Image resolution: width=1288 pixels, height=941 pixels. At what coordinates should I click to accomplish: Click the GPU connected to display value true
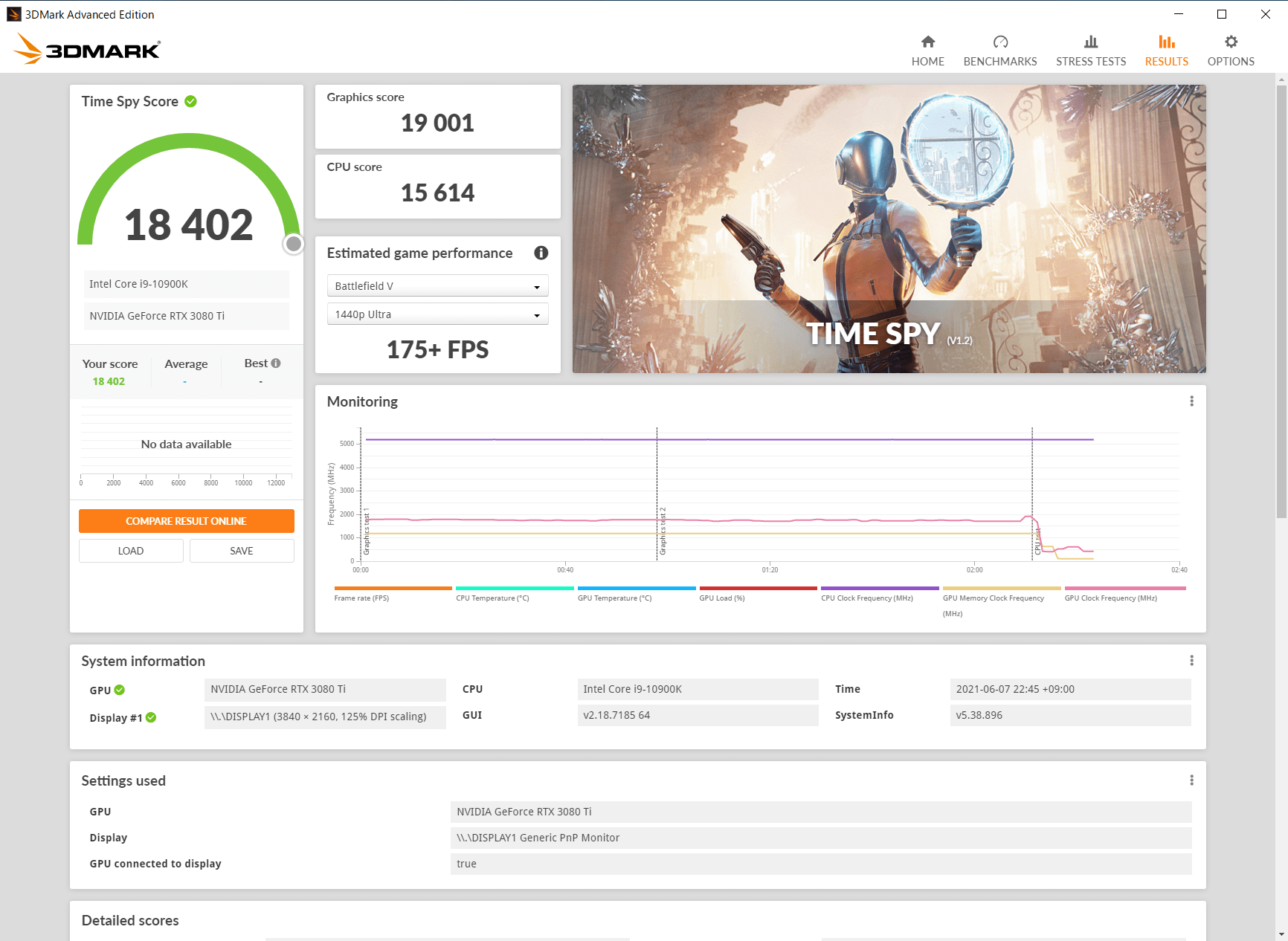click(821, 864)
